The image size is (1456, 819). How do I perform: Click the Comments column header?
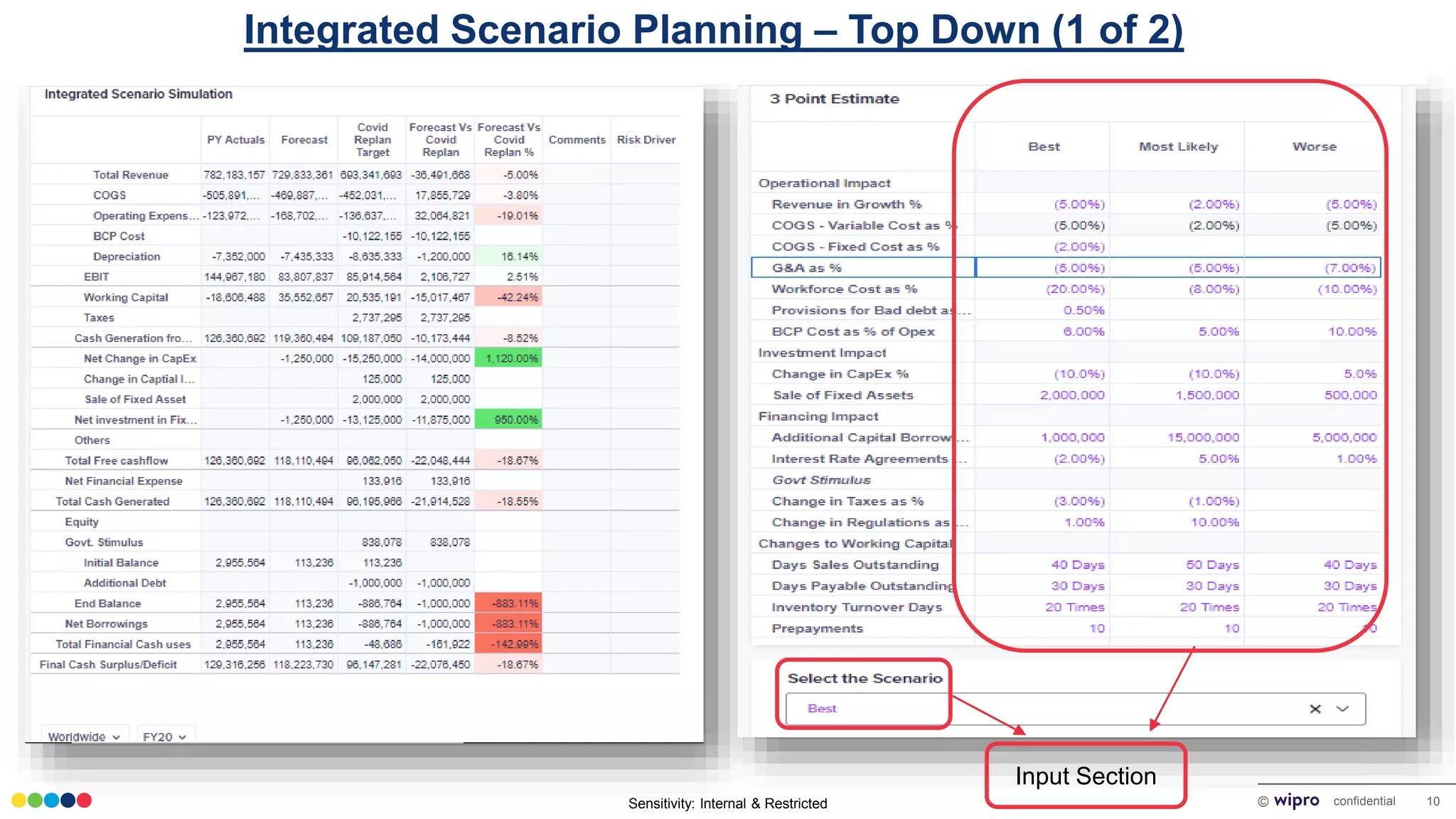pyautogui.click(x=577, y=140)
